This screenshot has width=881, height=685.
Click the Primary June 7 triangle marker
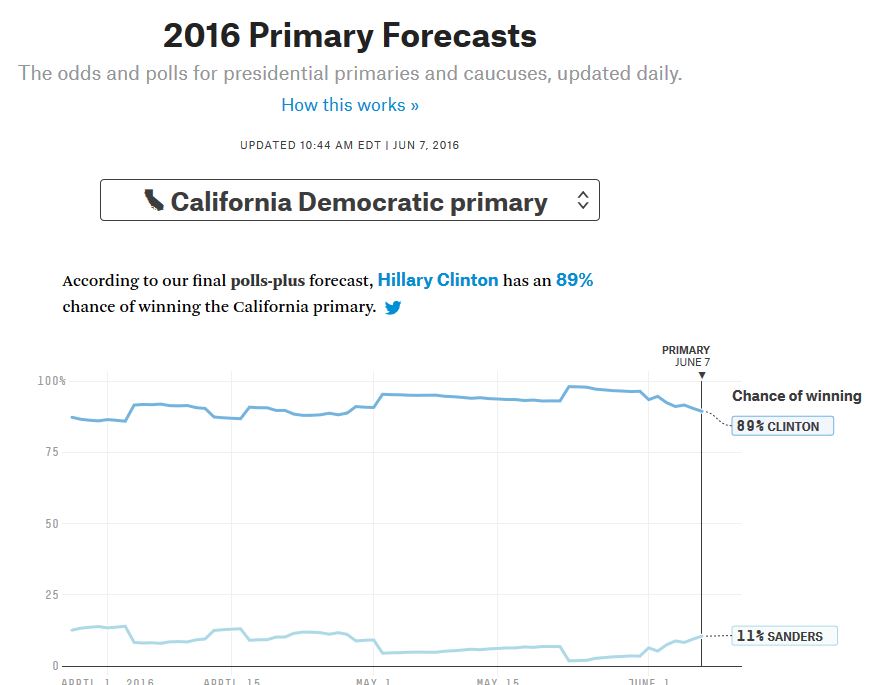tap(702, 375)
